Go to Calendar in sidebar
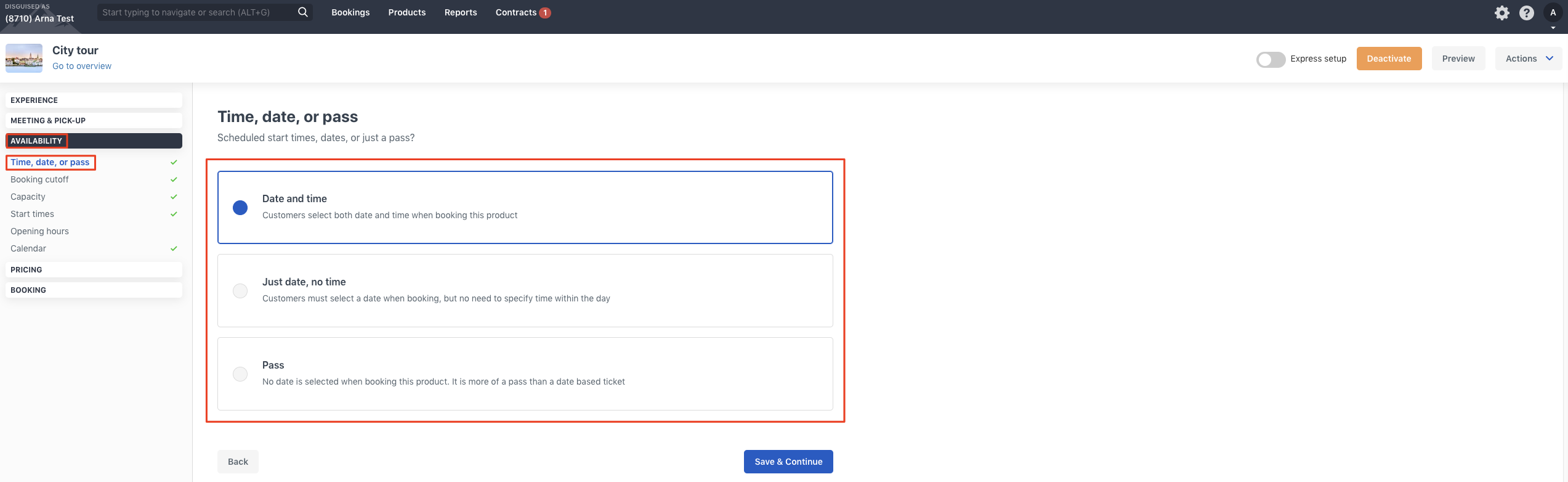Screen dimensions: 1568x482 pyautogui.click(x=28, y=248)
